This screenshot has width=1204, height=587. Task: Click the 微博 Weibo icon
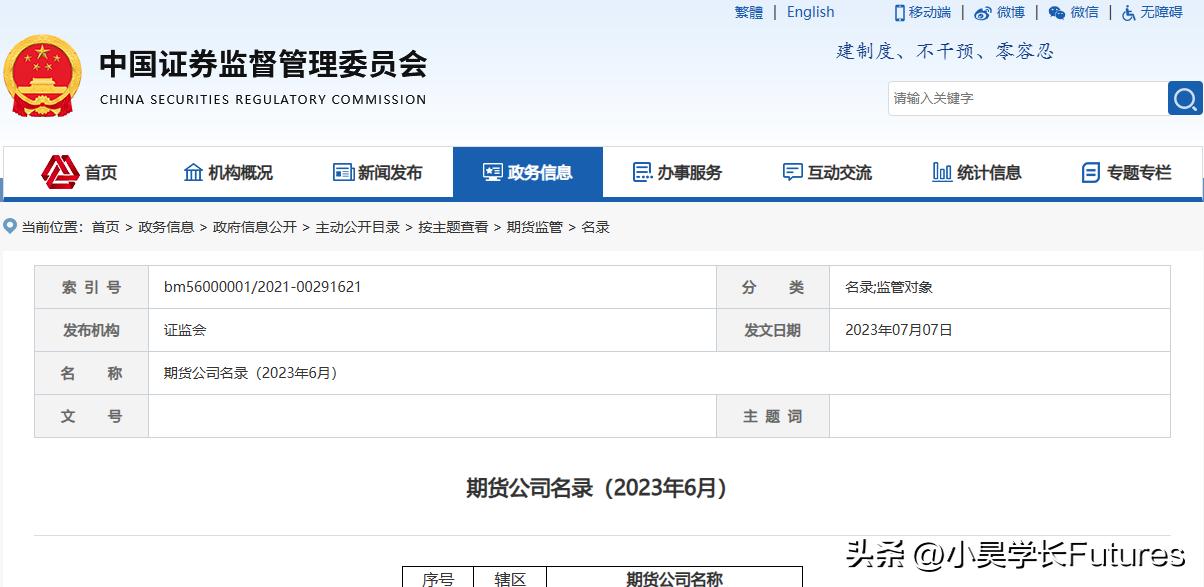[983, 12]
